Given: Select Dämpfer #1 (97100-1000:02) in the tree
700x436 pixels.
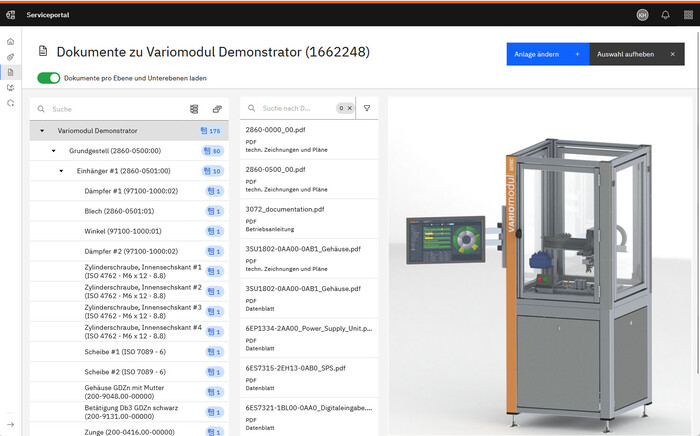Looking at the screenshot, I should tap(131, 191).
